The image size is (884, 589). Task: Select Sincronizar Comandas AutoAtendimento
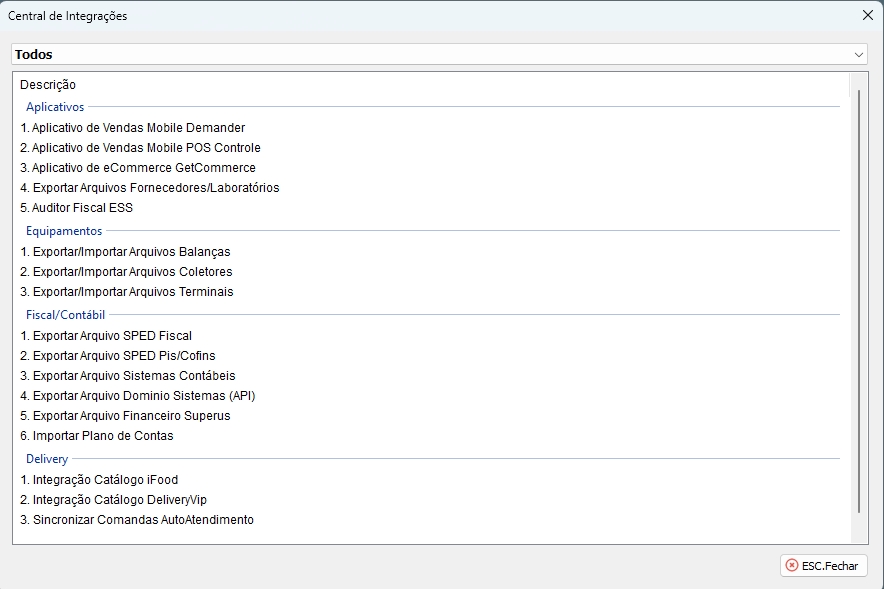[137, 520]
